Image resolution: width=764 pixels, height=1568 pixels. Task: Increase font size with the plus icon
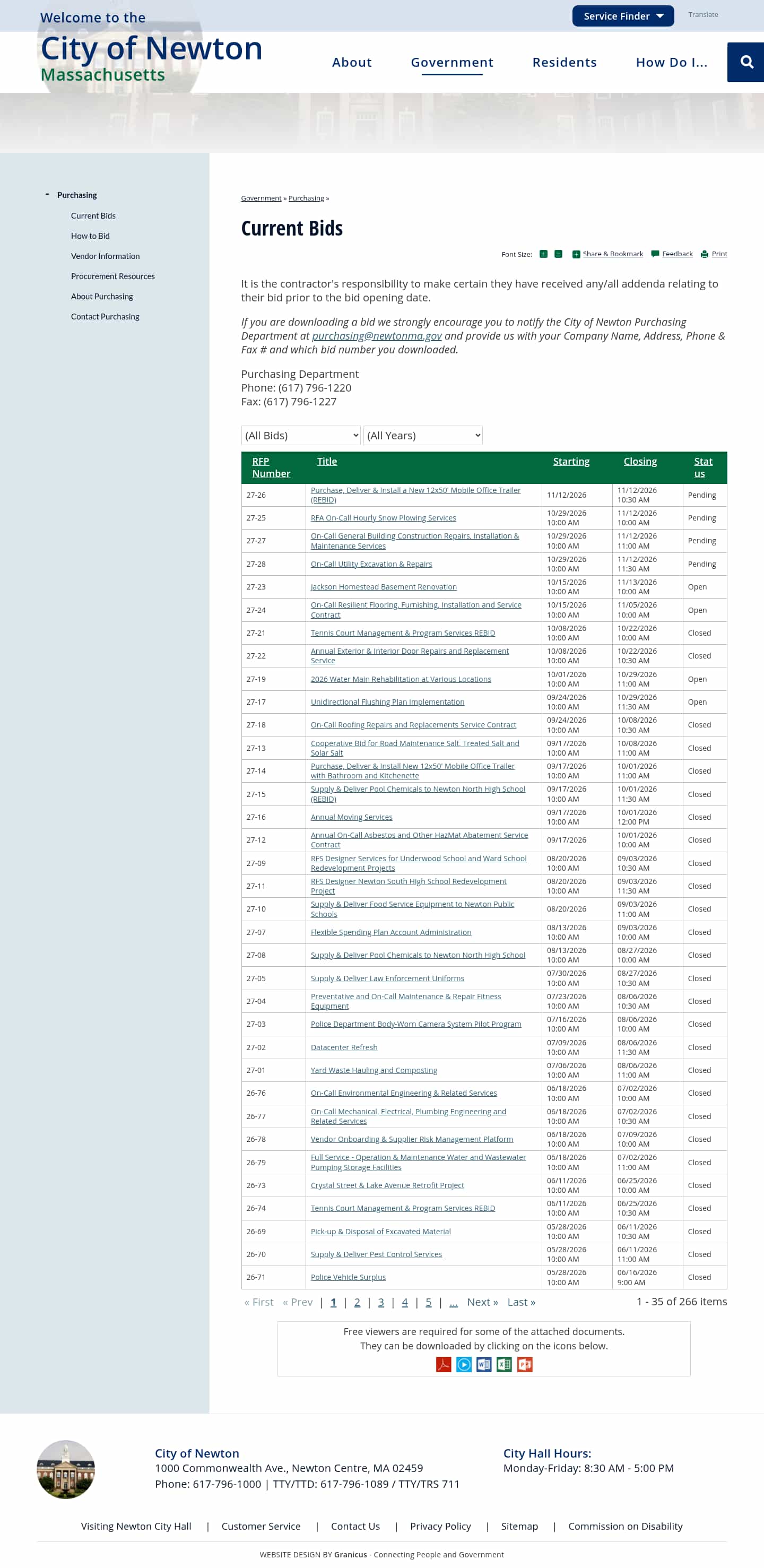point(544,254)
